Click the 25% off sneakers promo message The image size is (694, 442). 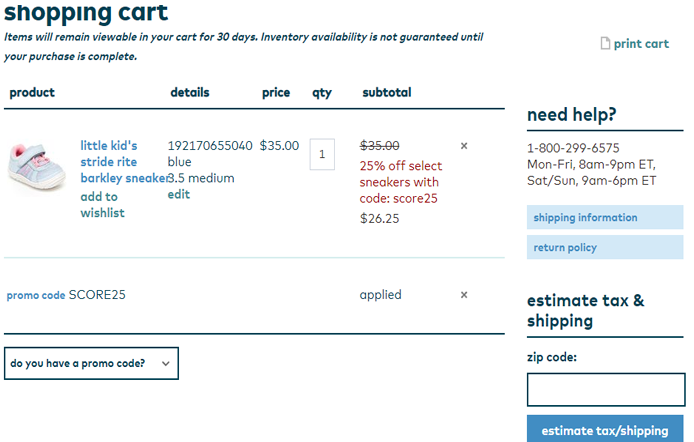(x=400, y=182)
